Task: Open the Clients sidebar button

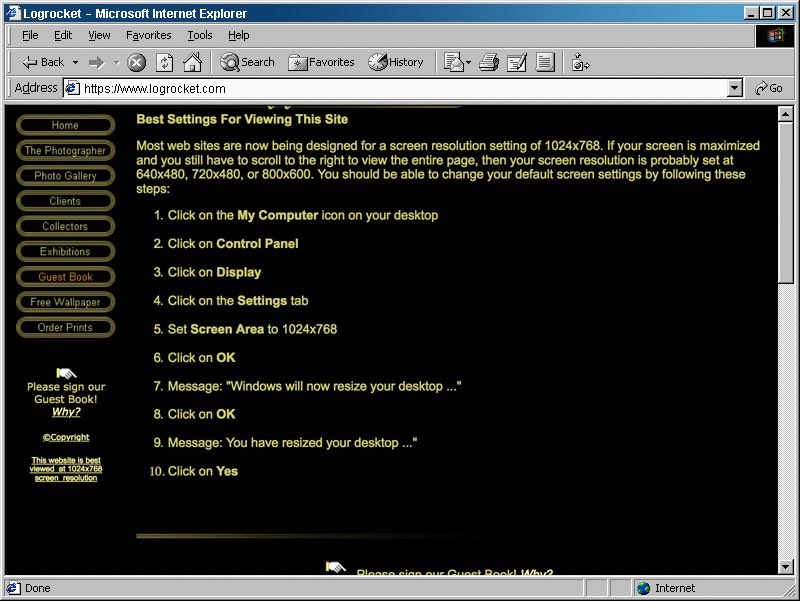Action: (65, 201)
